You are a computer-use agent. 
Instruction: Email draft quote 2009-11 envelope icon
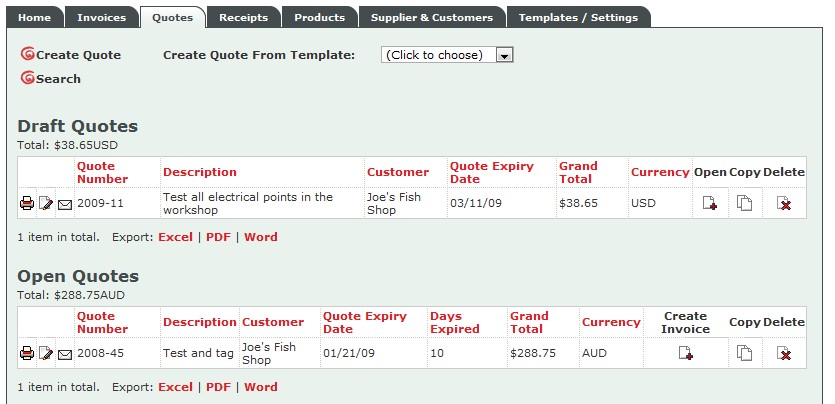[x=65, y=204]
